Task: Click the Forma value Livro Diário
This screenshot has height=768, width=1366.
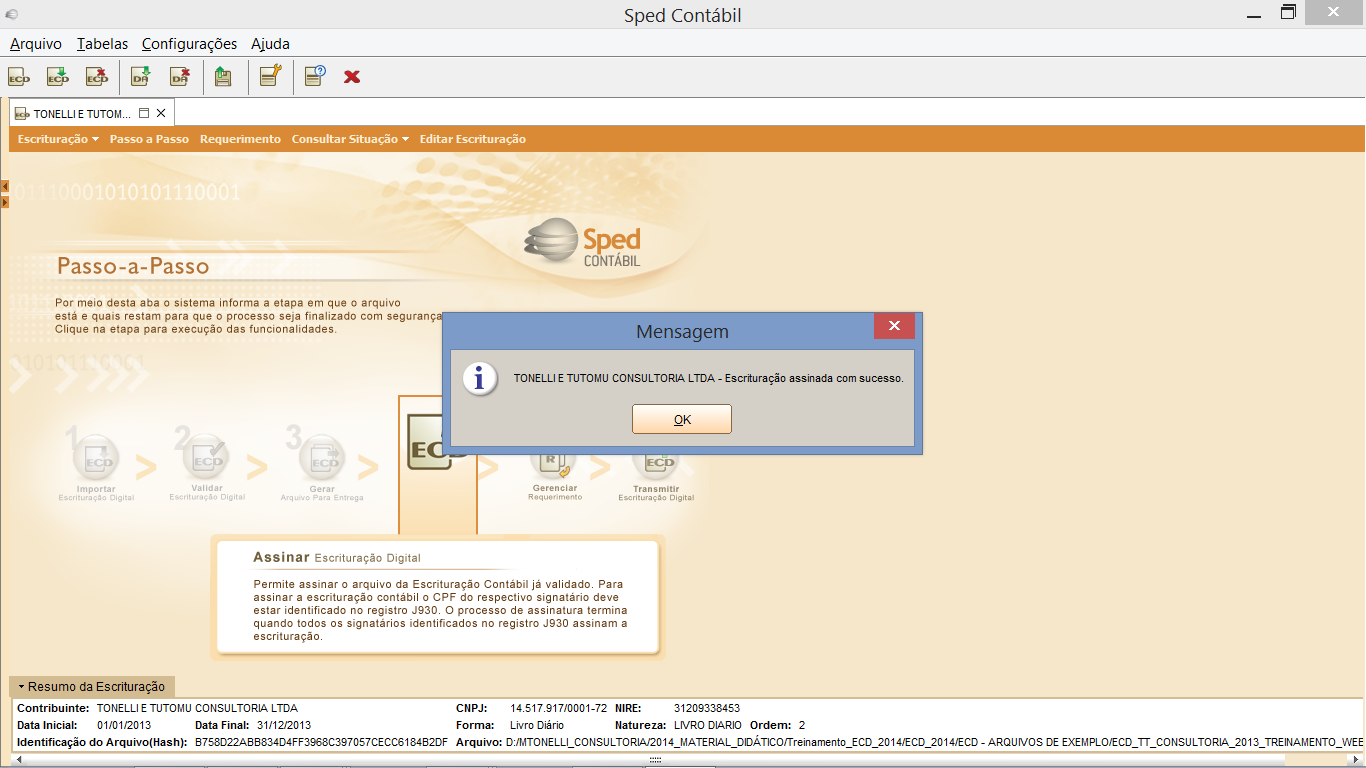Action: pos(537,725)
